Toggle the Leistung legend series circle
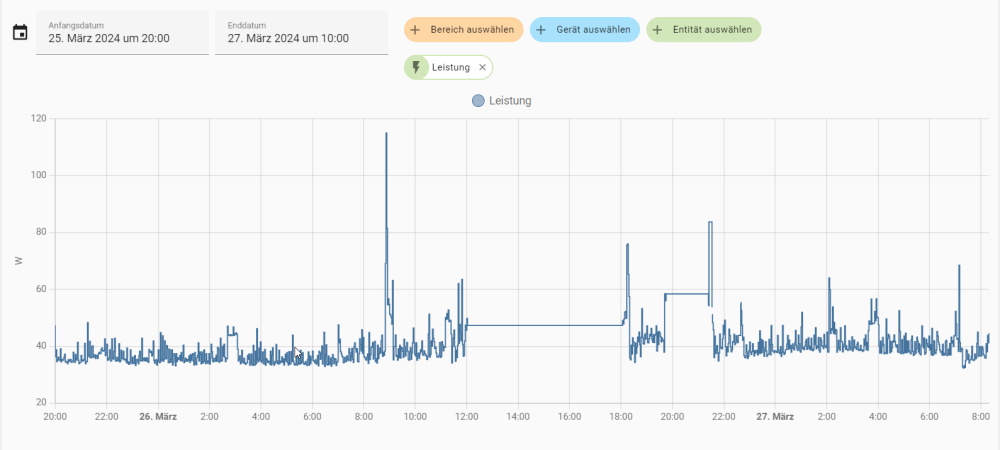Viewport: 1000px width, 450px height. (478, 101)
